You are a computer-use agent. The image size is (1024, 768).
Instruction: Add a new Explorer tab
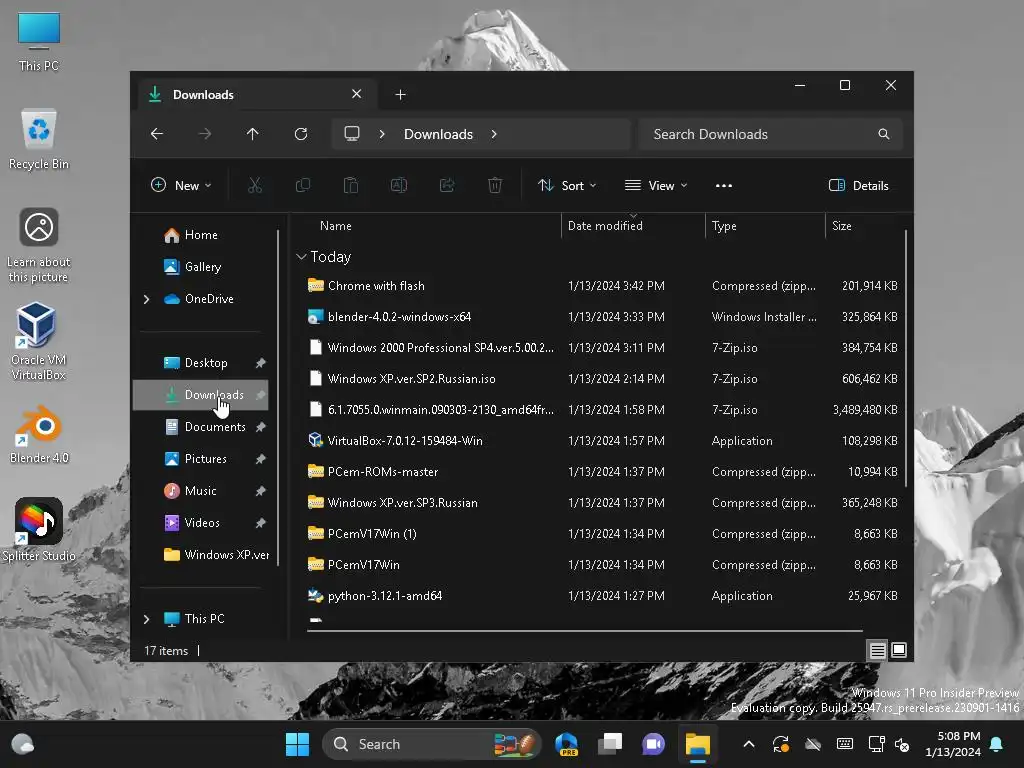(x=400, y=95)
